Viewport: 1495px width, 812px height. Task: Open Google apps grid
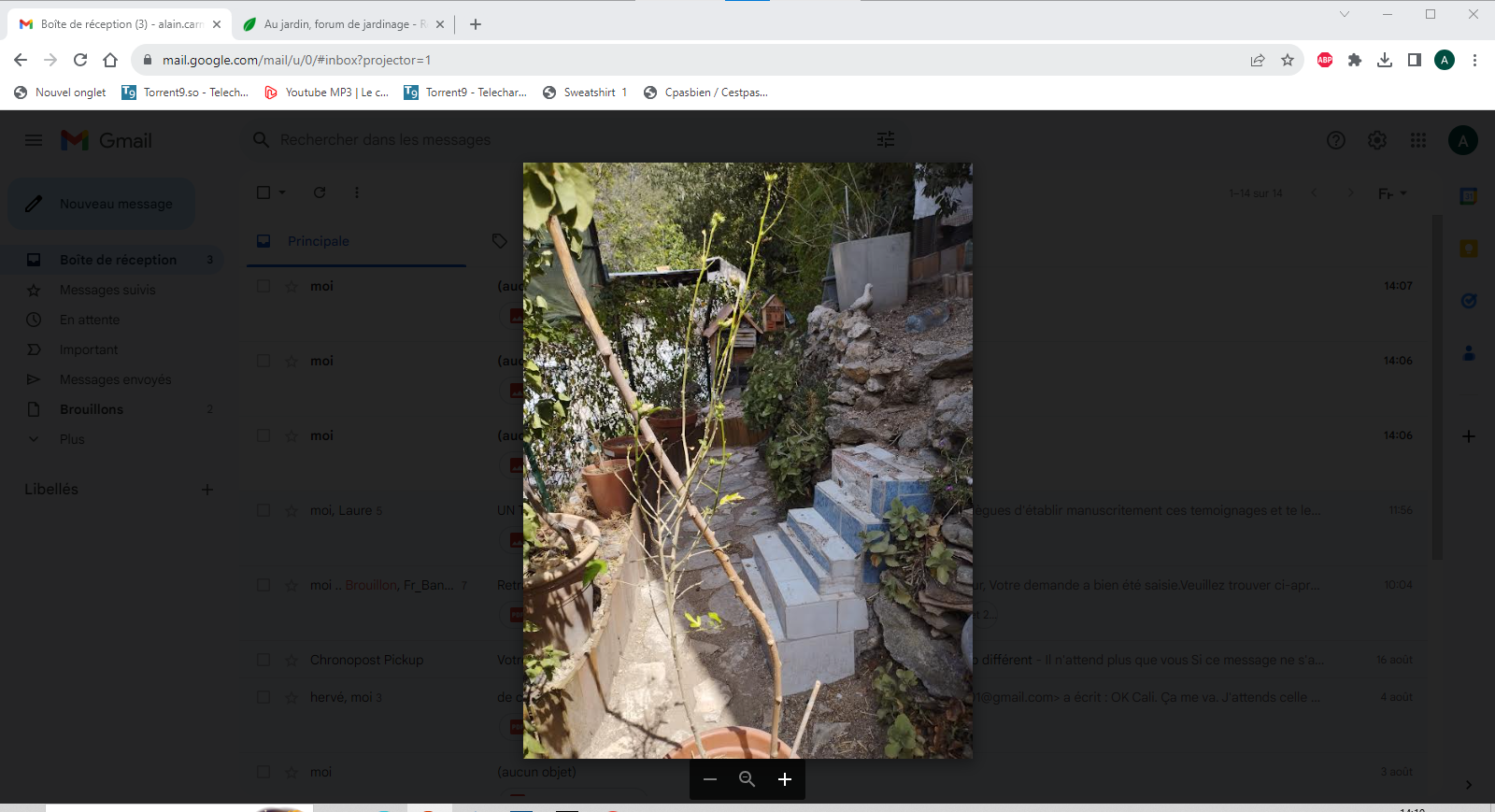(1418, 140)
